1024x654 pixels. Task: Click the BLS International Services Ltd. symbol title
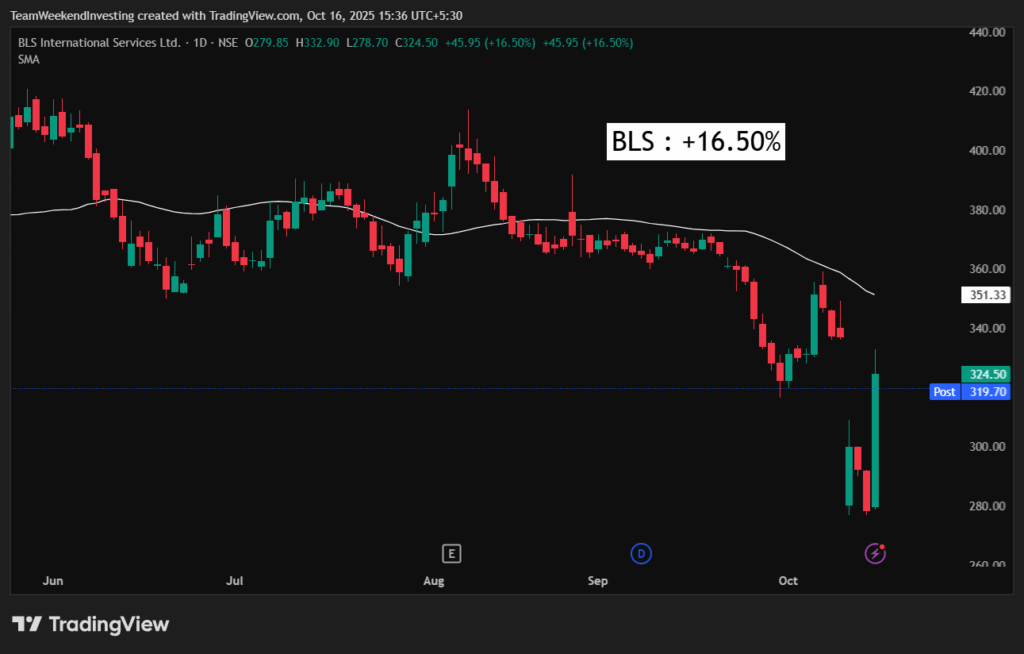click(x=99, y=43)
